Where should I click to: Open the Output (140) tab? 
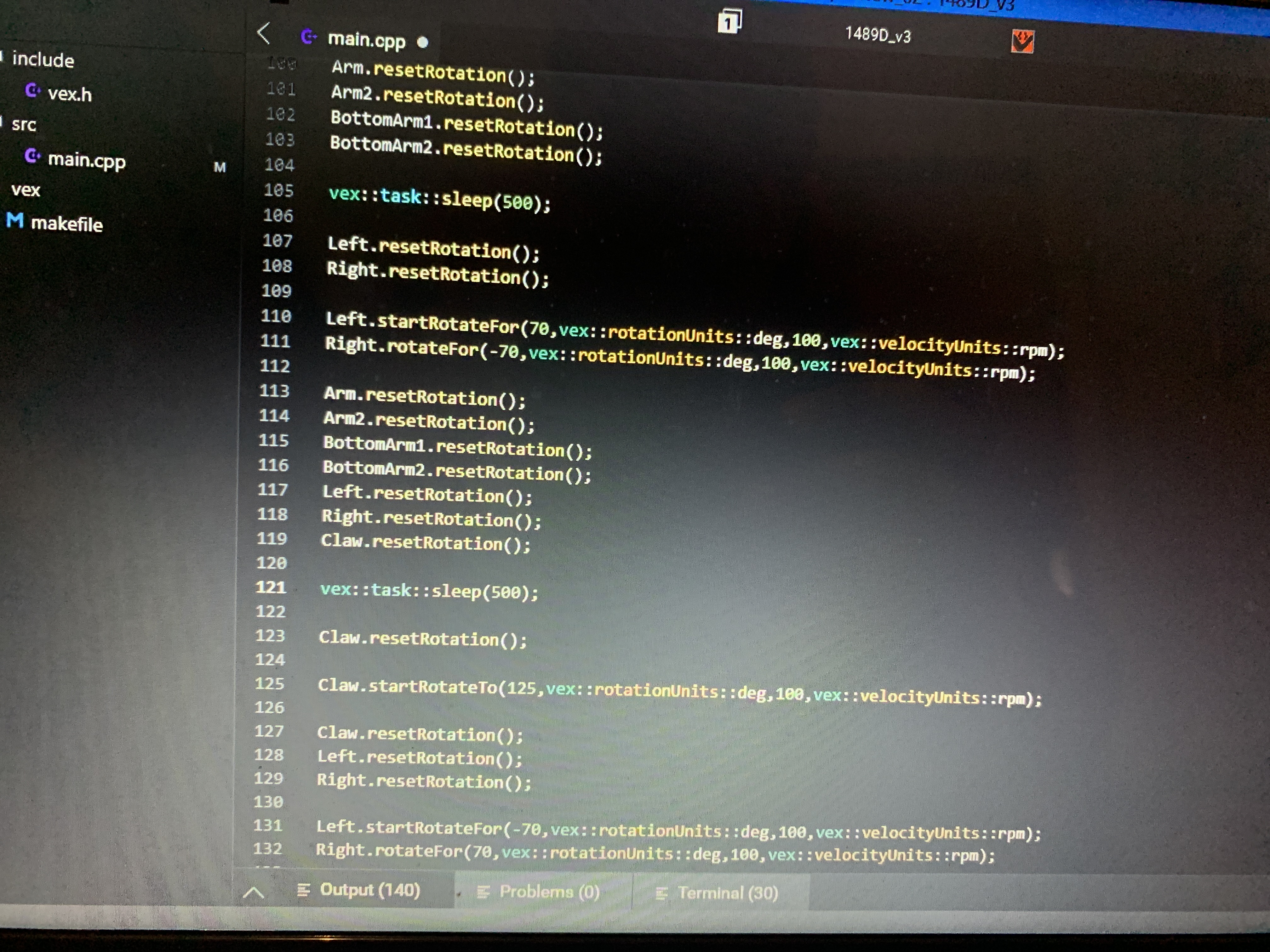[x=370, y=890]
